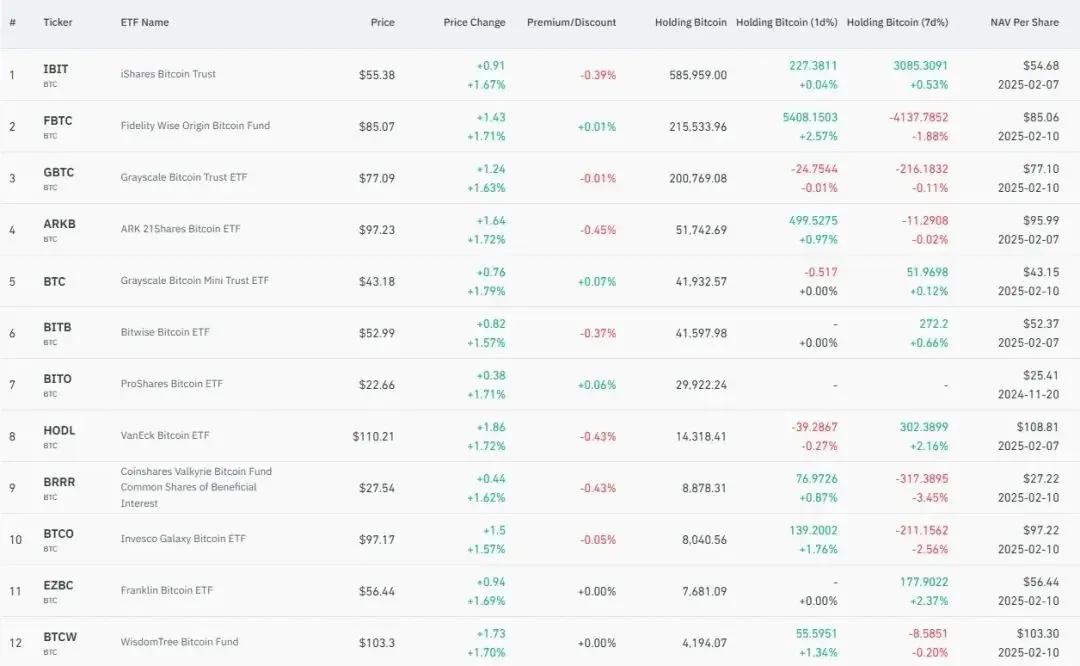Sort by Holding Bitcoin (7d%) header

point(897,22)
